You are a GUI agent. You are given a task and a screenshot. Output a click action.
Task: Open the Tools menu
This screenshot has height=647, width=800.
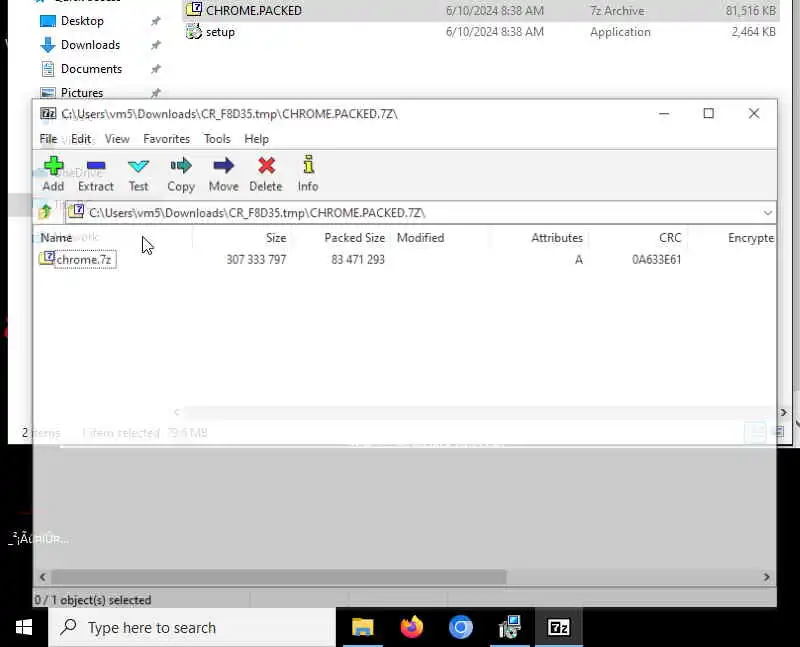click(217, 139)
